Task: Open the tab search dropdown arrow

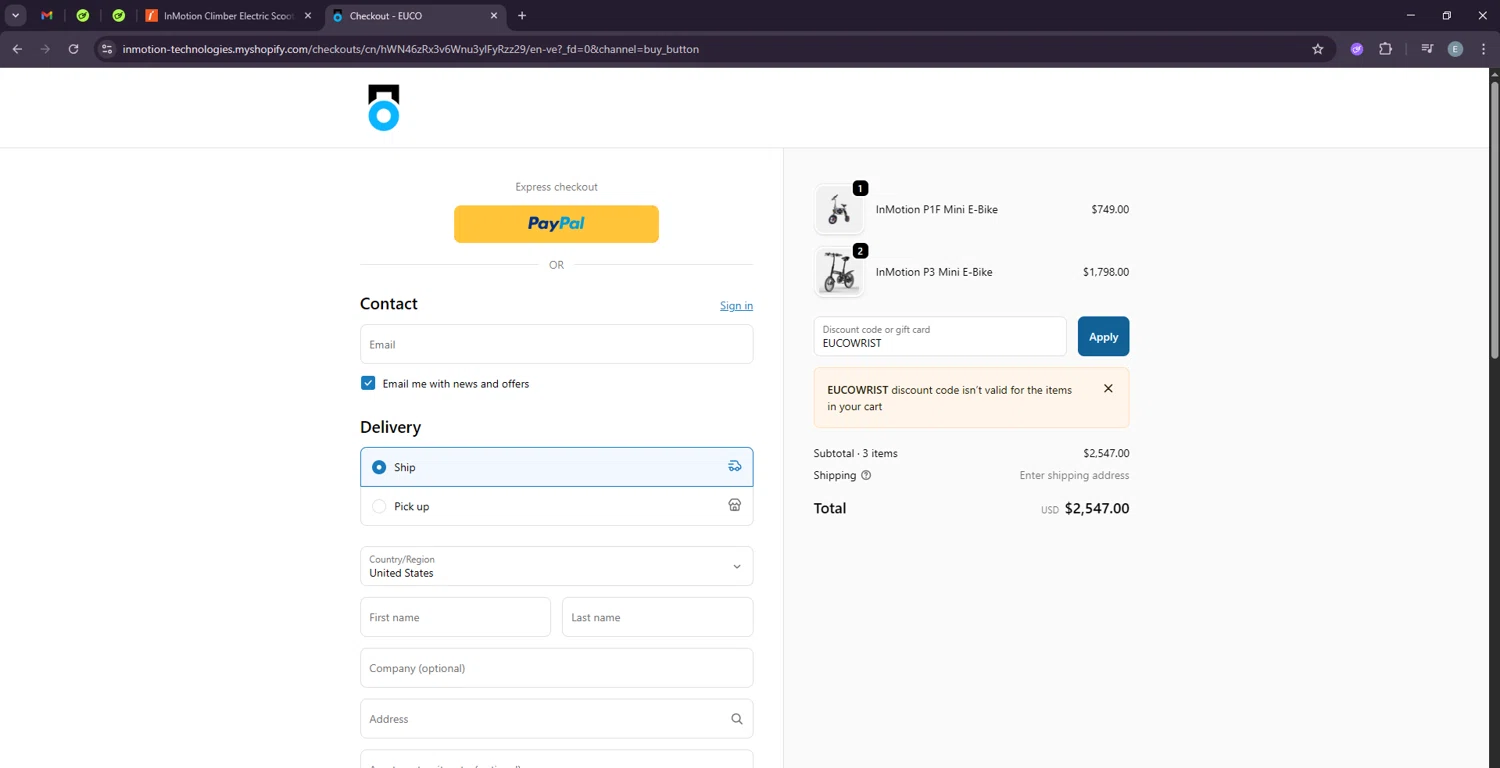Action: pos(16,16)
